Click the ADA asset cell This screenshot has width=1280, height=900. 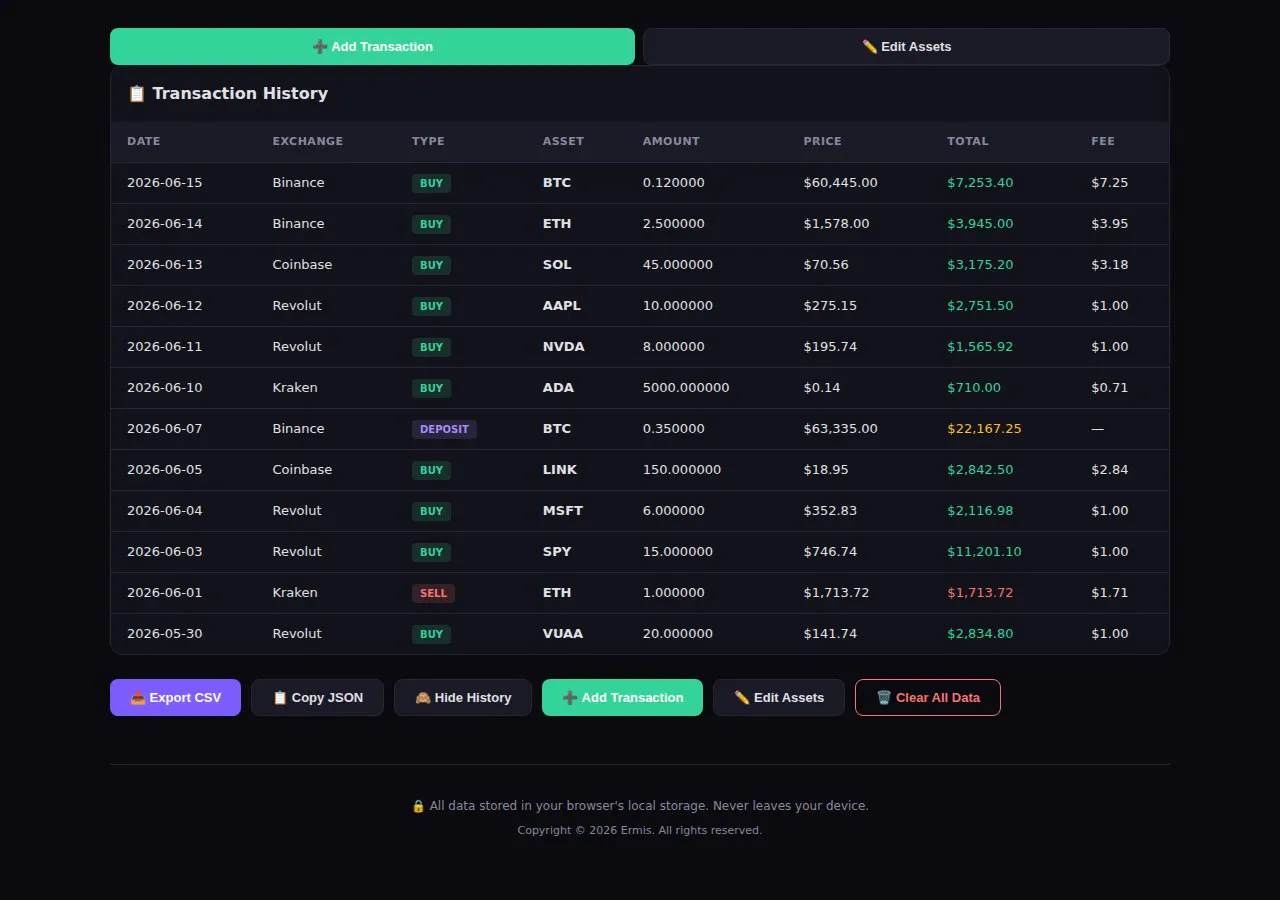pyautogui.click(x=558, y=388)
